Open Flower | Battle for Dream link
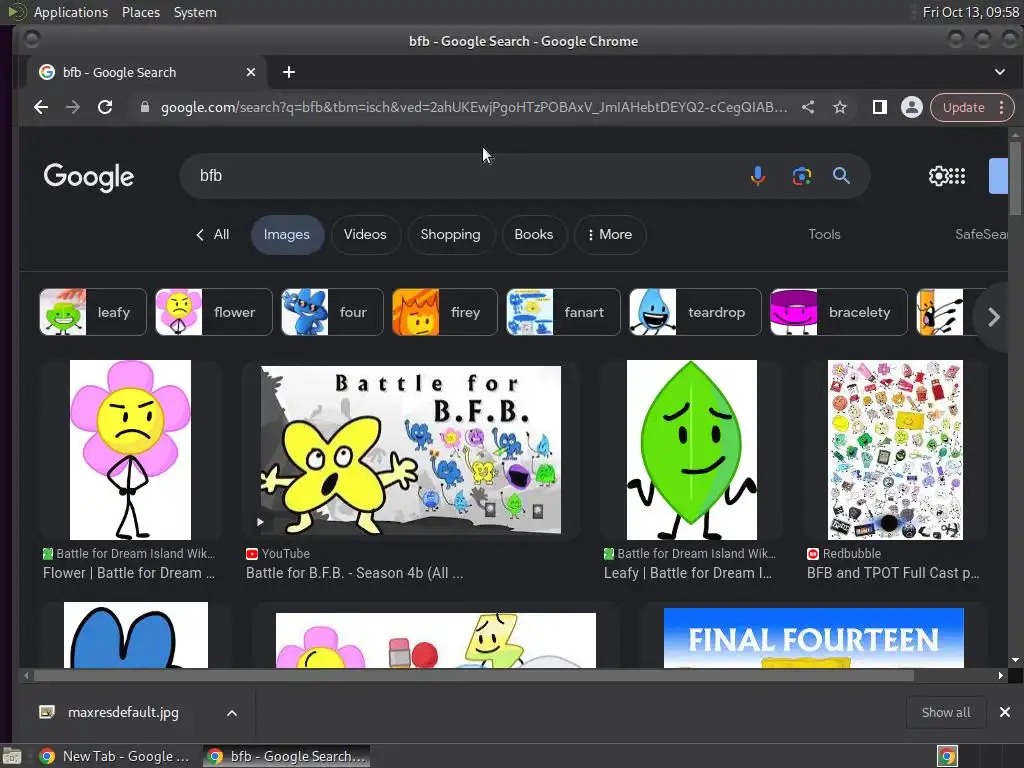 [x=129, y=573]
